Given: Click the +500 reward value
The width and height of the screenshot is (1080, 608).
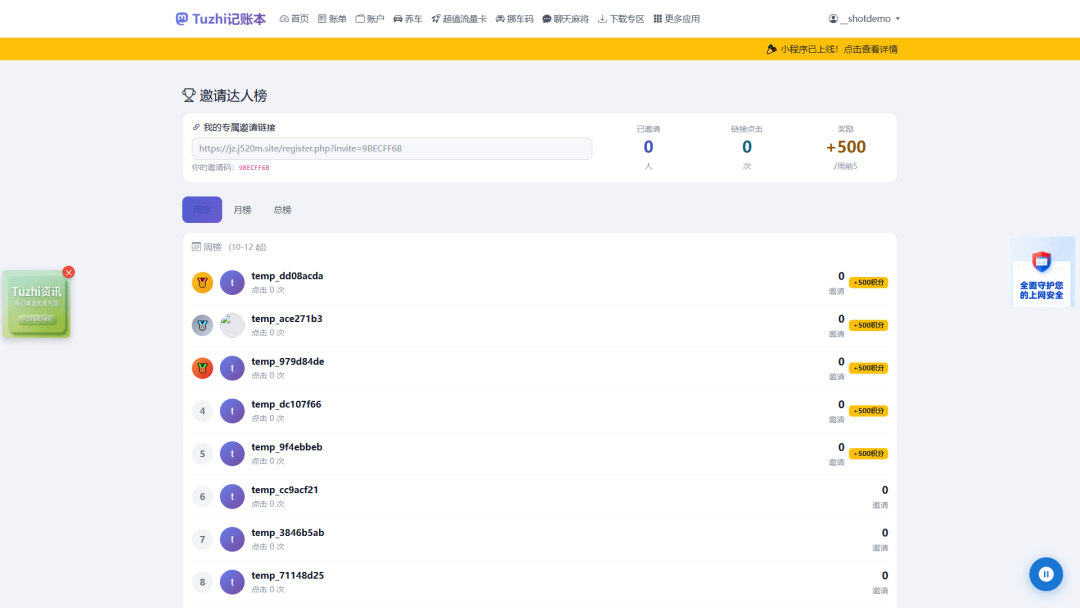Looking at the screenshot, I should coord(846,147).
